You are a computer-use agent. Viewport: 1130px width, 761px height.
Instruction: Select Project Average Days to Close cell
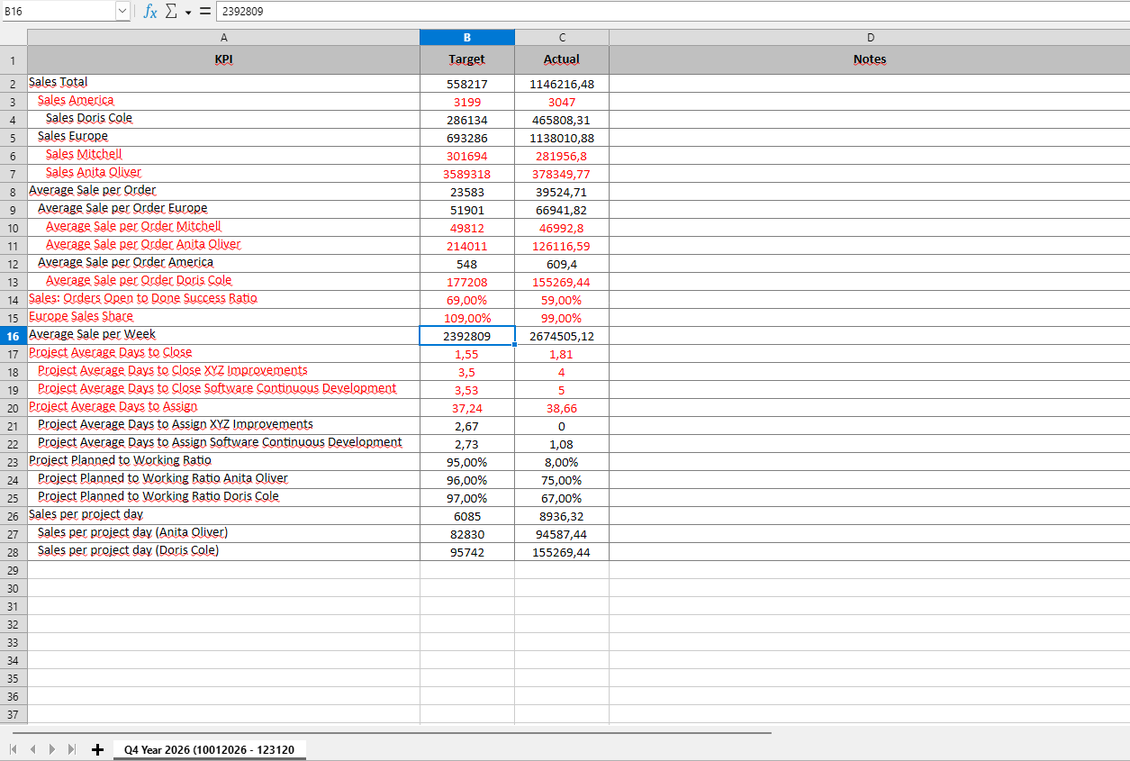[x=223, y=354]
